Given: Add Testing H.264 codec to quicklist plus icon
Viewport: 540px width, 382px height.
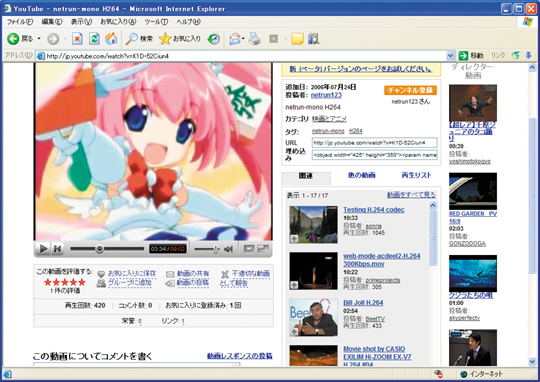Looking at the screenshot, I should 294,238.
